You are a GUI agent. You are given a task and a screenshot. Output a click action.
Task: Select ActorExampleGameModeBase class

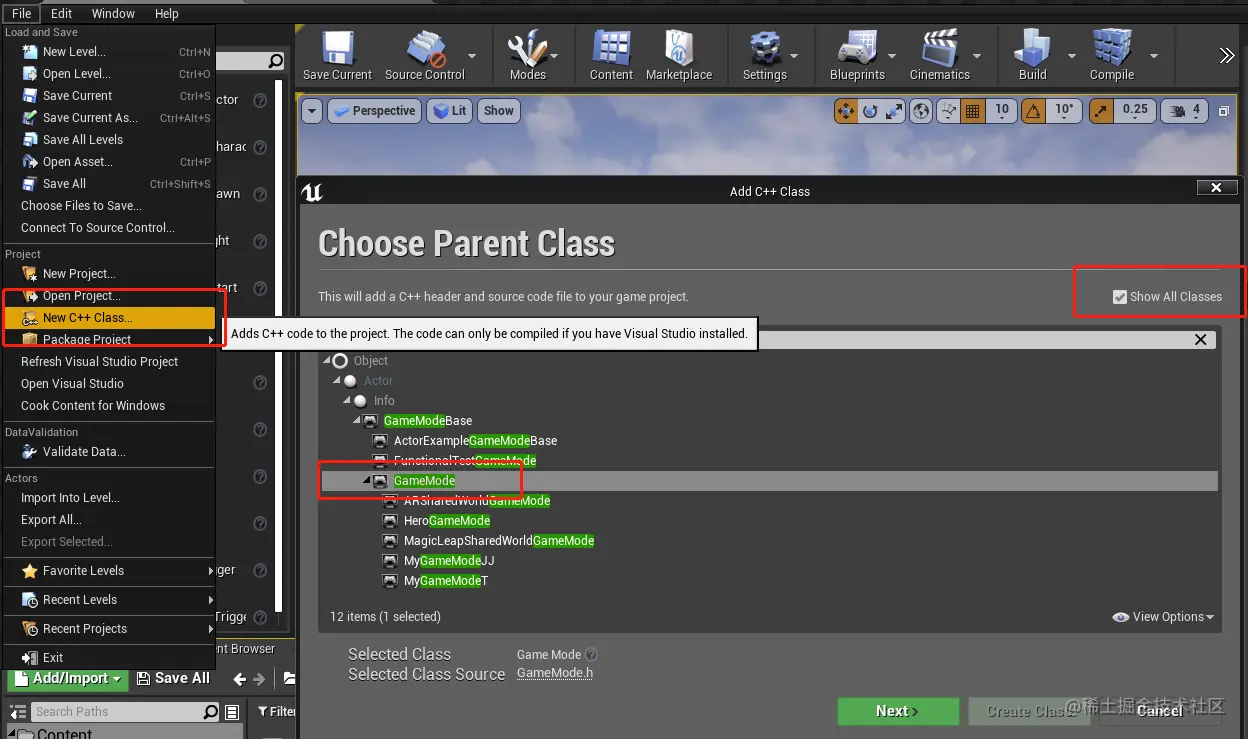coord(475,441)
